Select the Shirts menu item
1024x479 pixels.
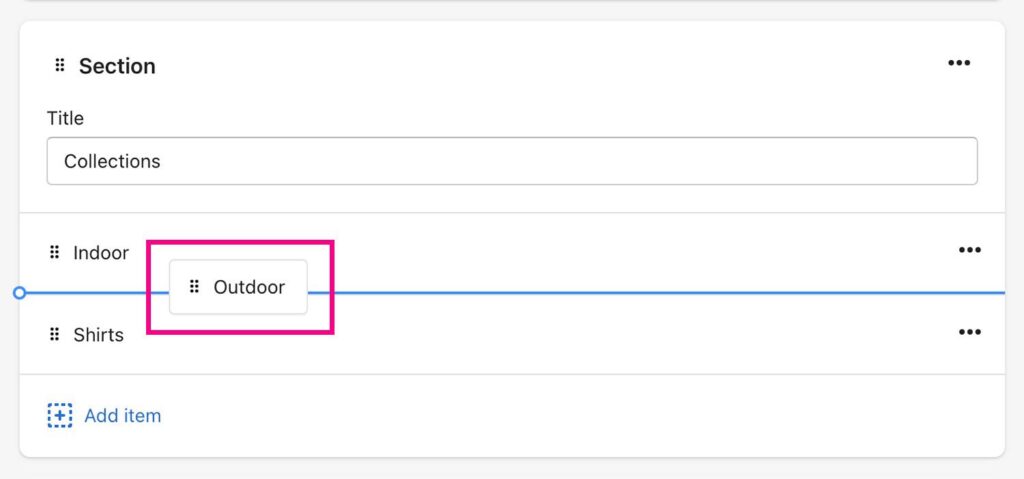[x=99, y=335]
